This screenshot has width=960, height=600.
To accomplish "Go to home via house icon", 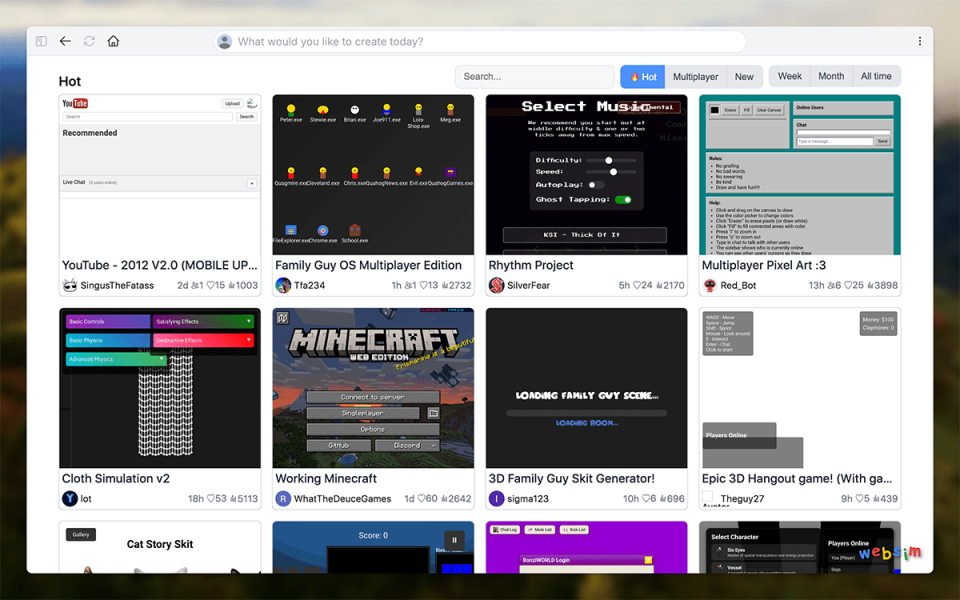I will (x=113, y=41).
